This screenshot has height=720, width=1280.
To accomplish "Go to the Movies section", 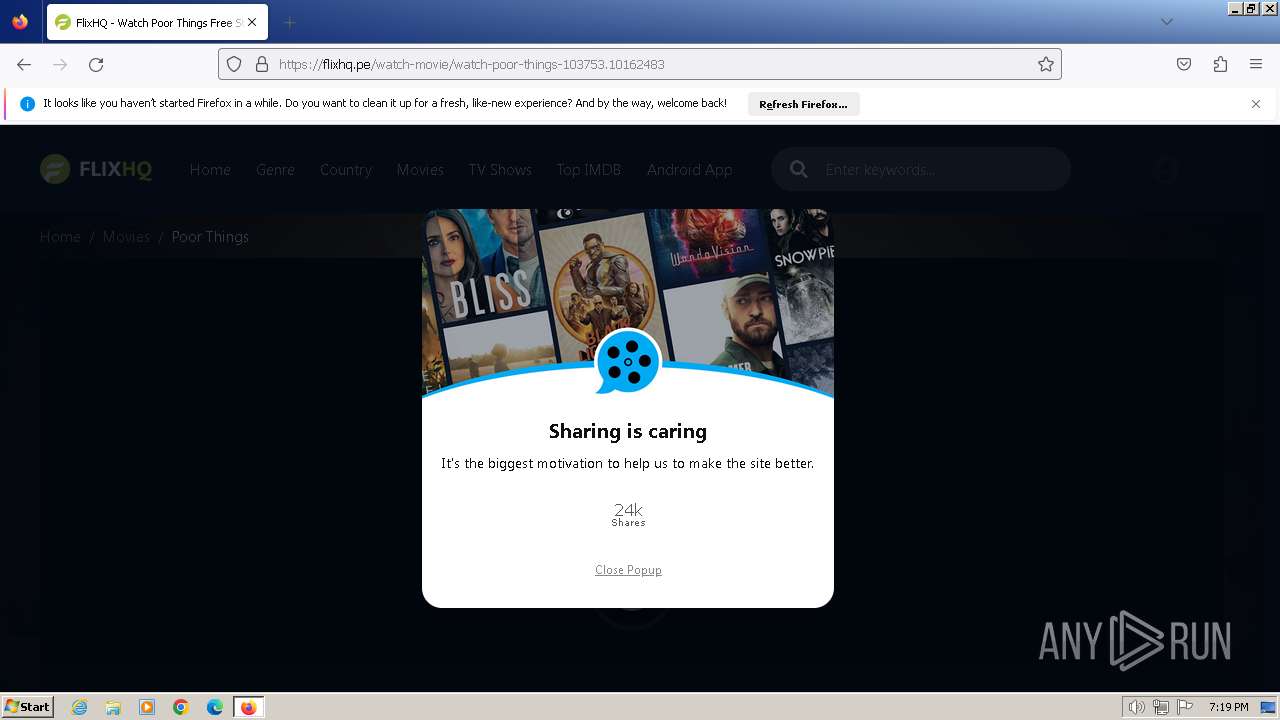I will click(x=420, y=170).
